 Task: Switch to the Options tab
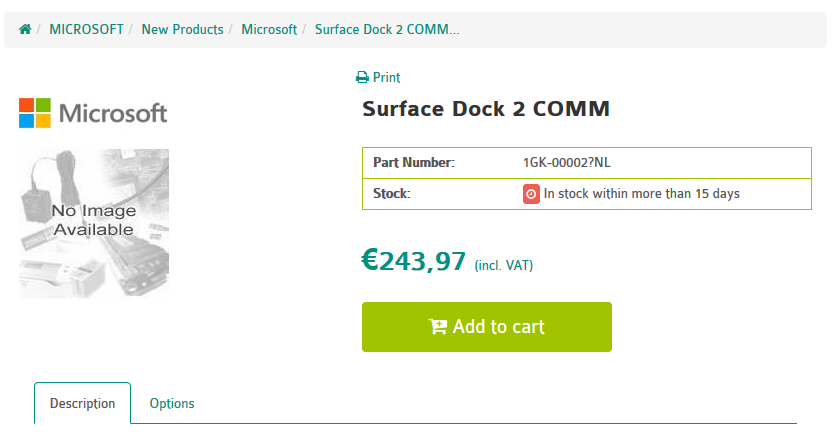coord(172,404)
